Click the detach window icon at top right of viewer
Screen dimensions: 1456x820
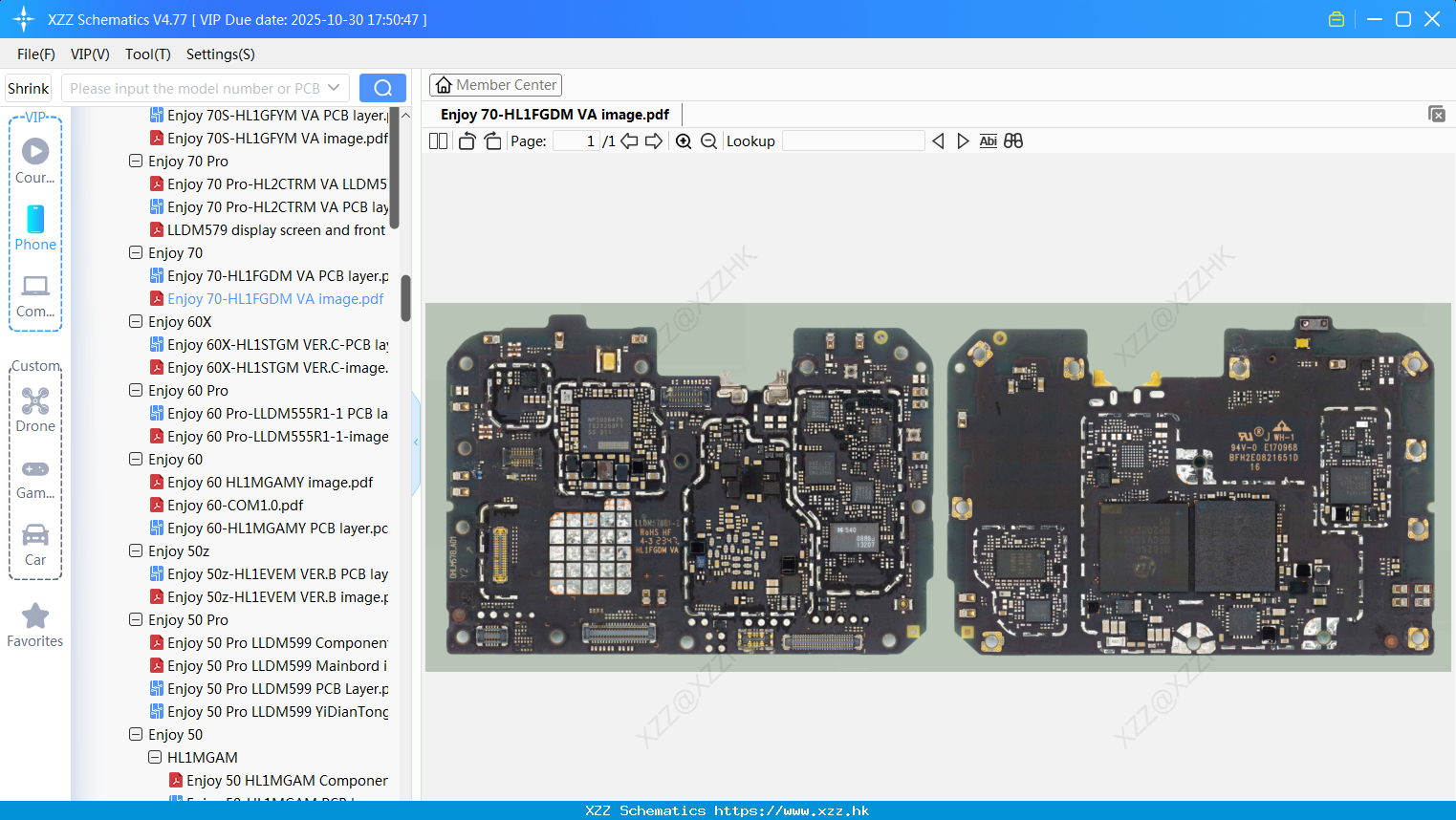click(x=1437, y=114)
